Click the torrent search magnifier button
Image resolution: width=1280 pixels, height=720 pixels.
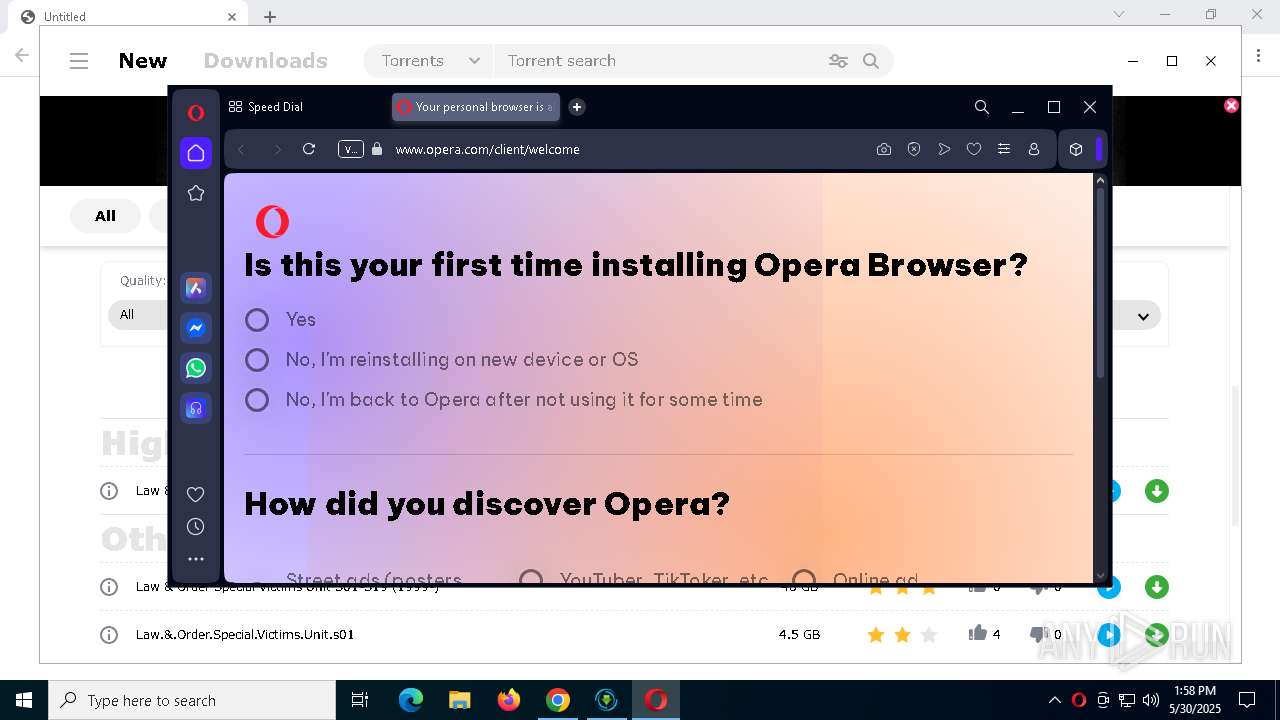click(871, 61)
